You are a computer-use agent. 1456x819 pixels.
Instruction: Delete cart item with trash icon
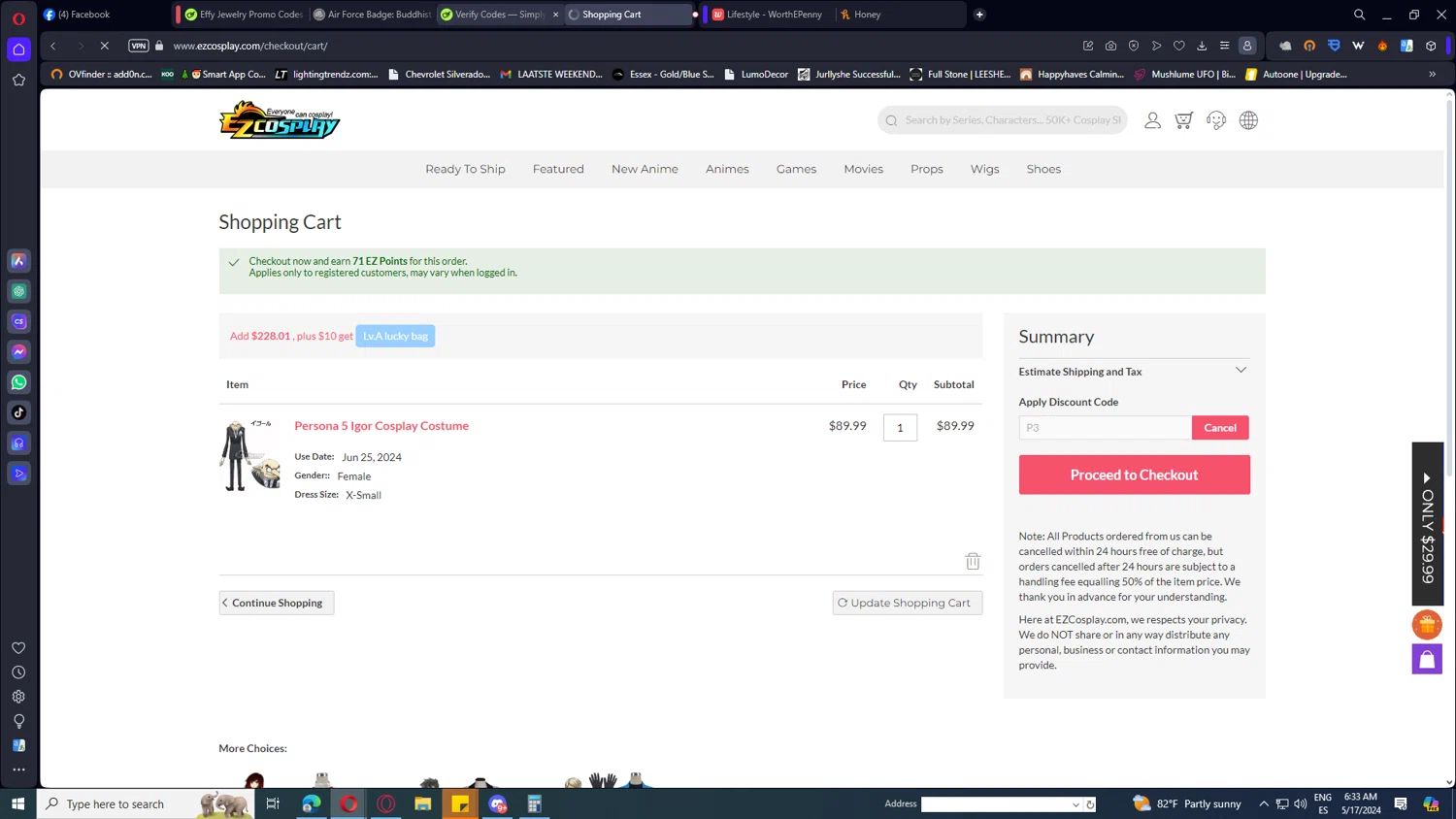tap(973, 561)
